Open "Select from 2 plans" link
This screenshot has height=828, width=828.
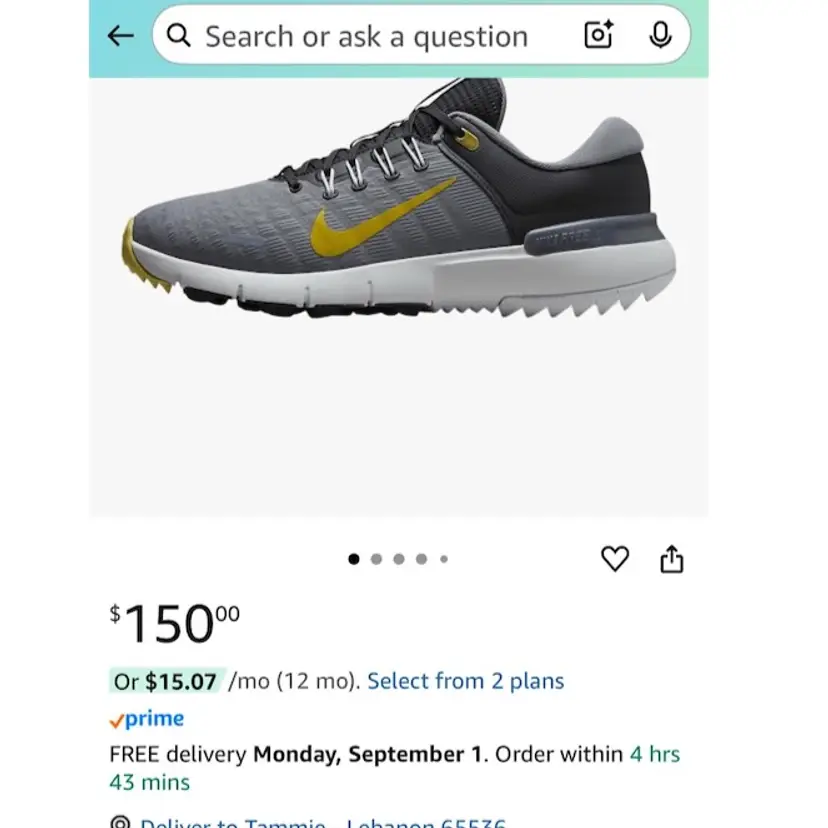point(465,681)
